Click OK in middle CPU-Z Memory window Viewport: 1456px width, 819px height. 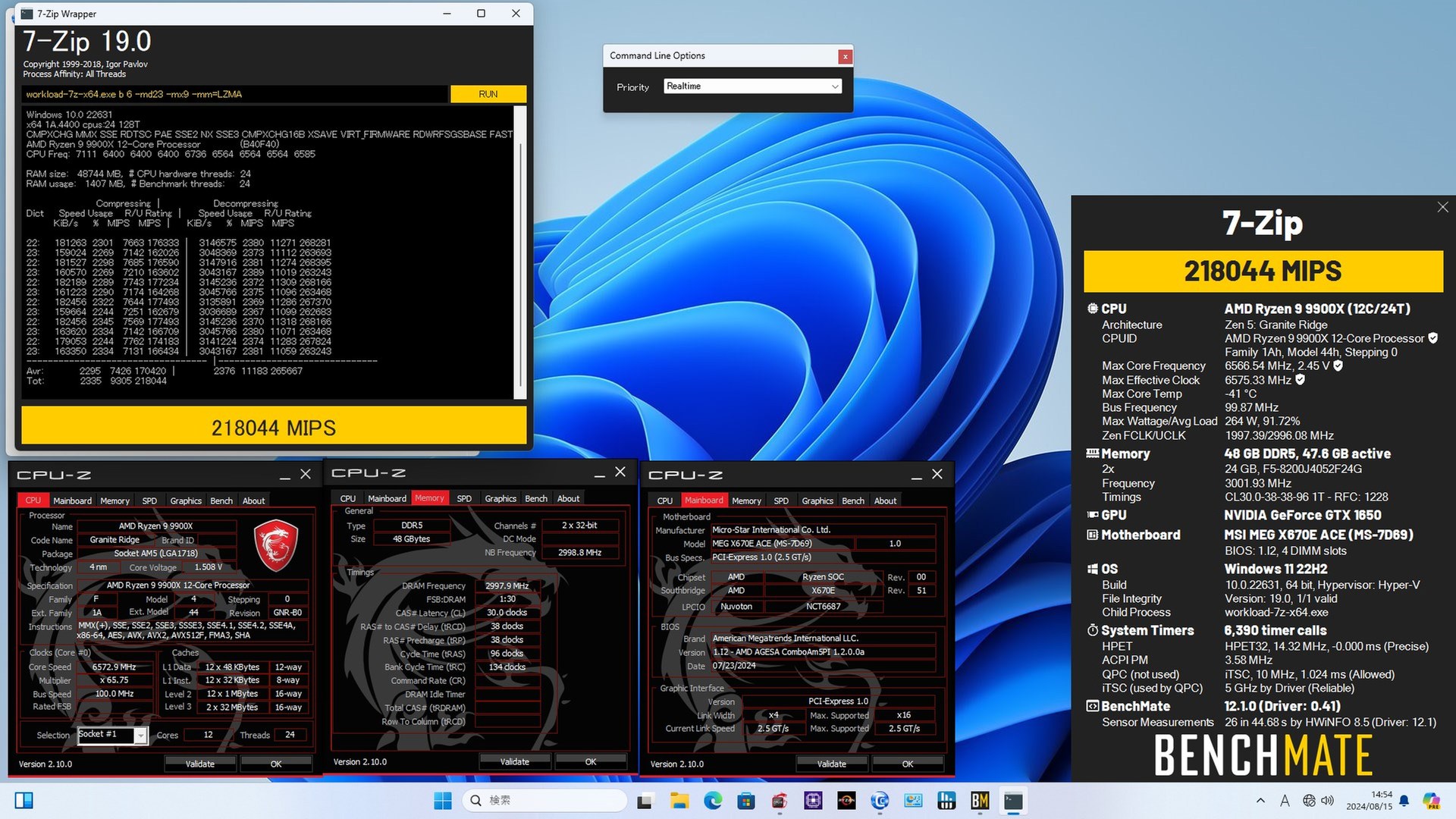click(591, 761)
